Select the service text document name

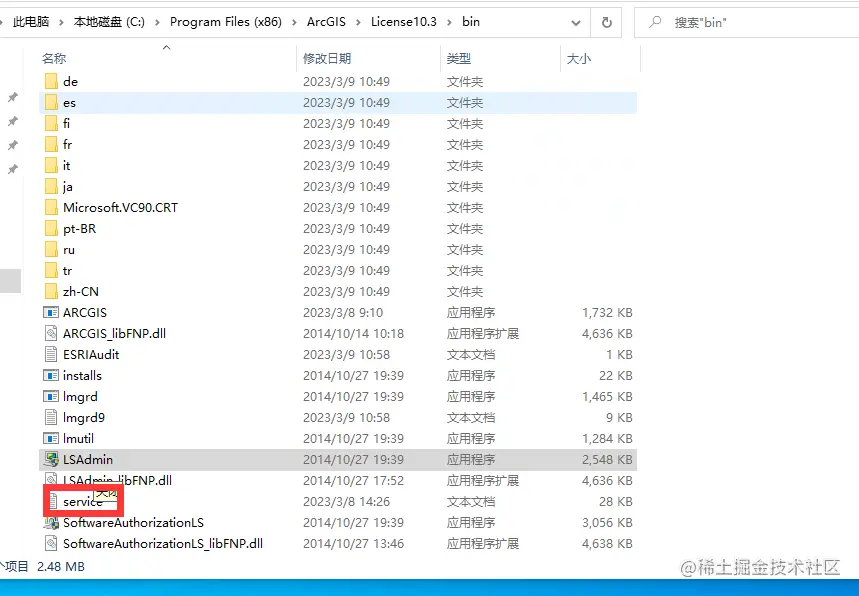(x=83, y=502)
